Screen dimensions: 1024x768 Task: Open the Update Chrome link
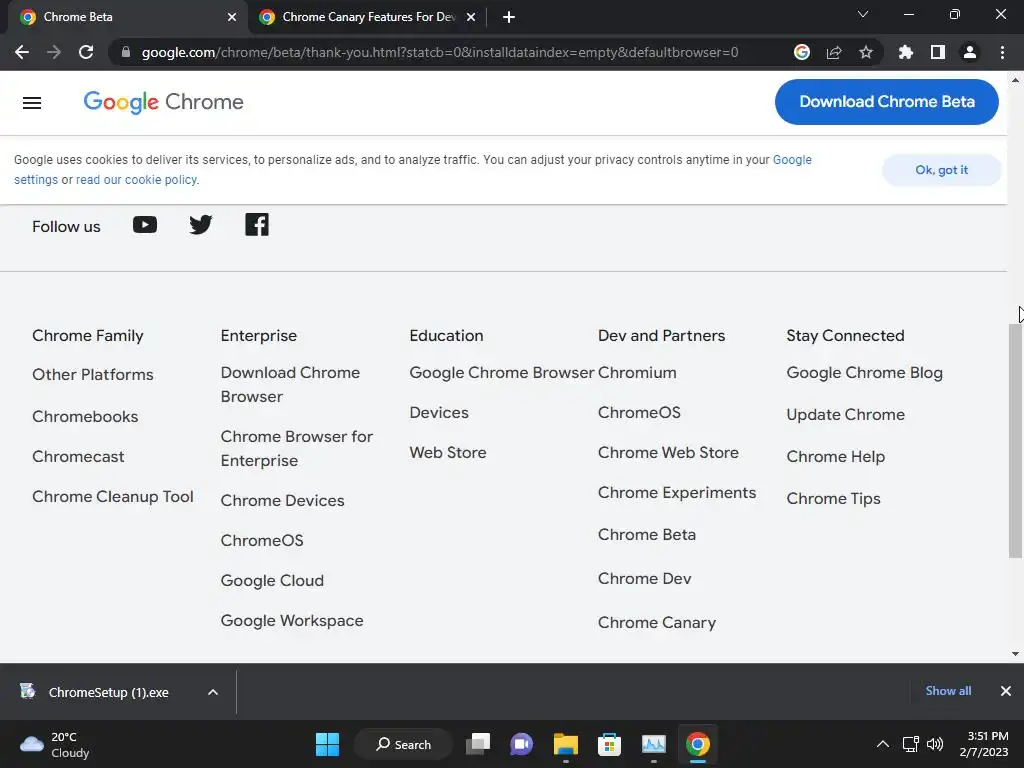click(x=845, y=415)
